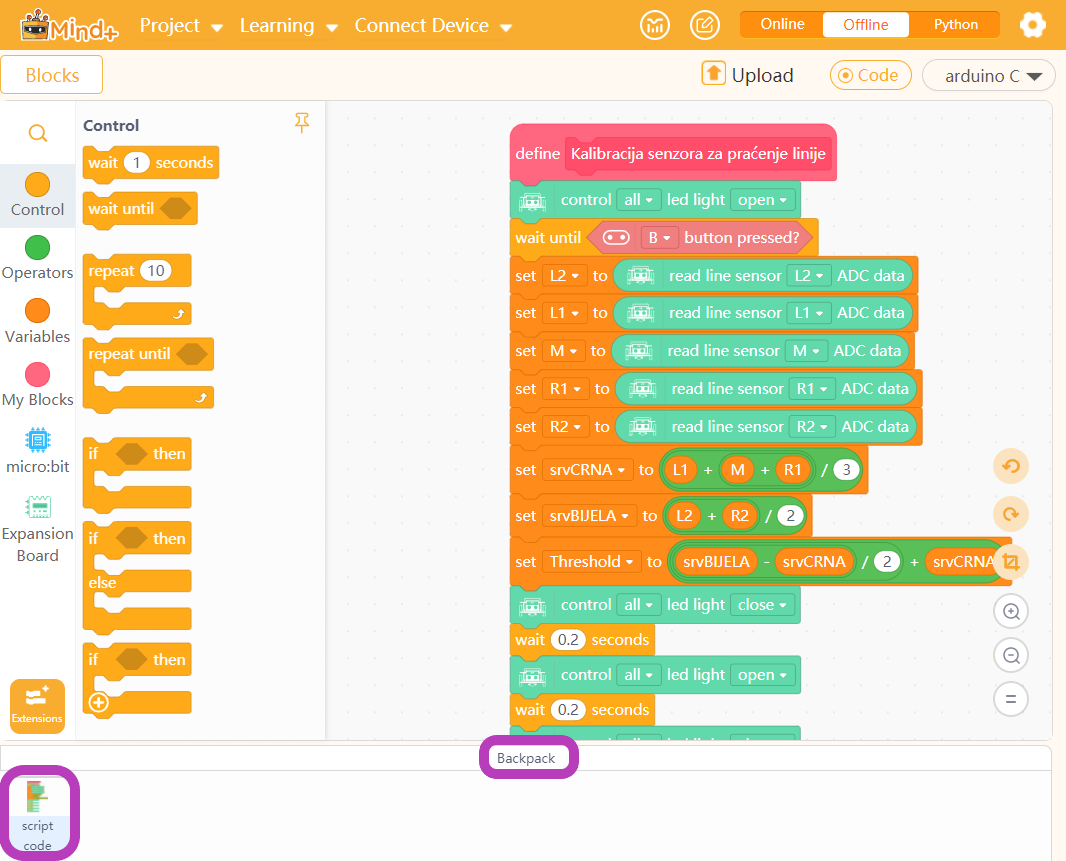
Task: Expand the B button selector dropdown
Action: (659, 238)
